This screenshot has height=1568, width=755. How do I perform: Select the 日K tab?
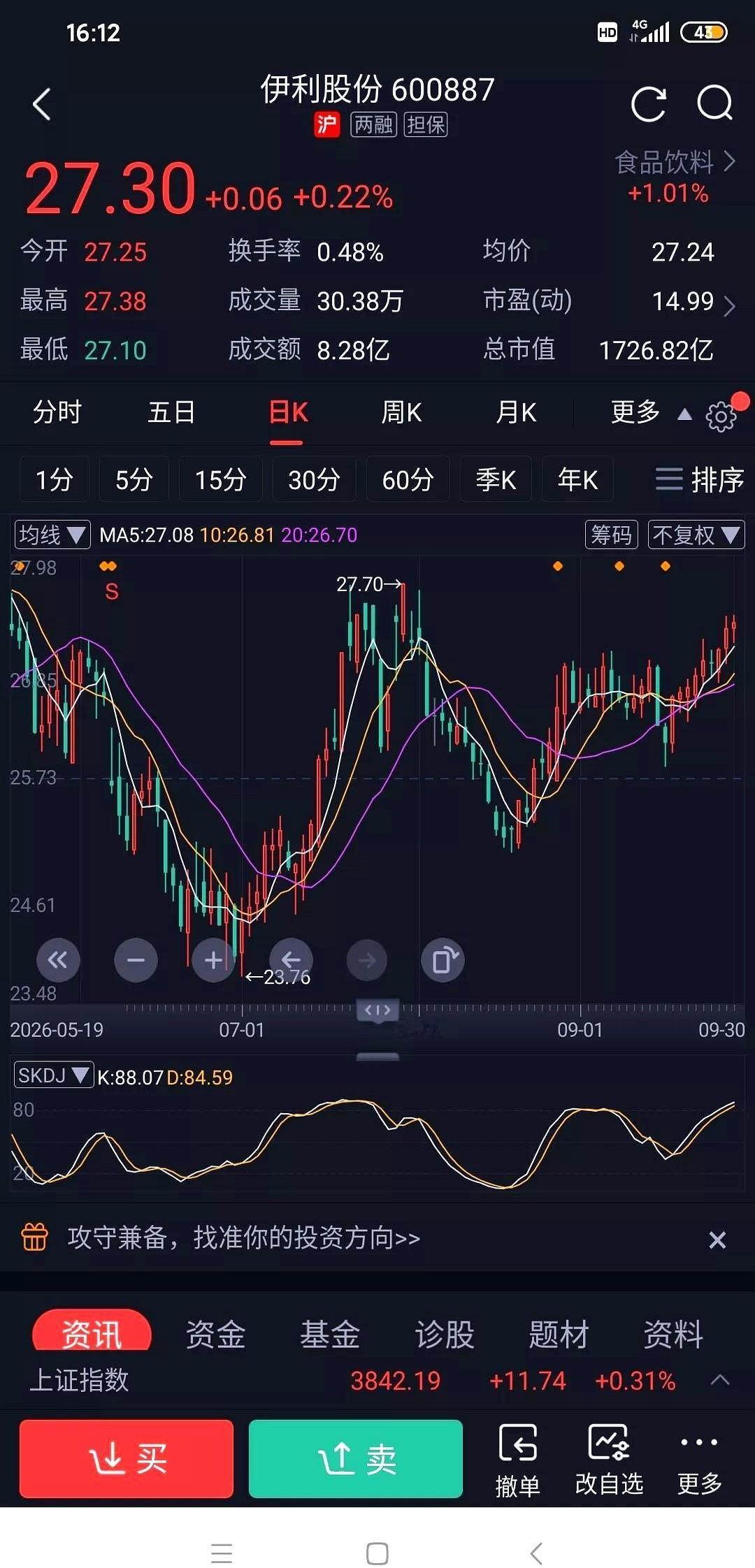[288, 412]
